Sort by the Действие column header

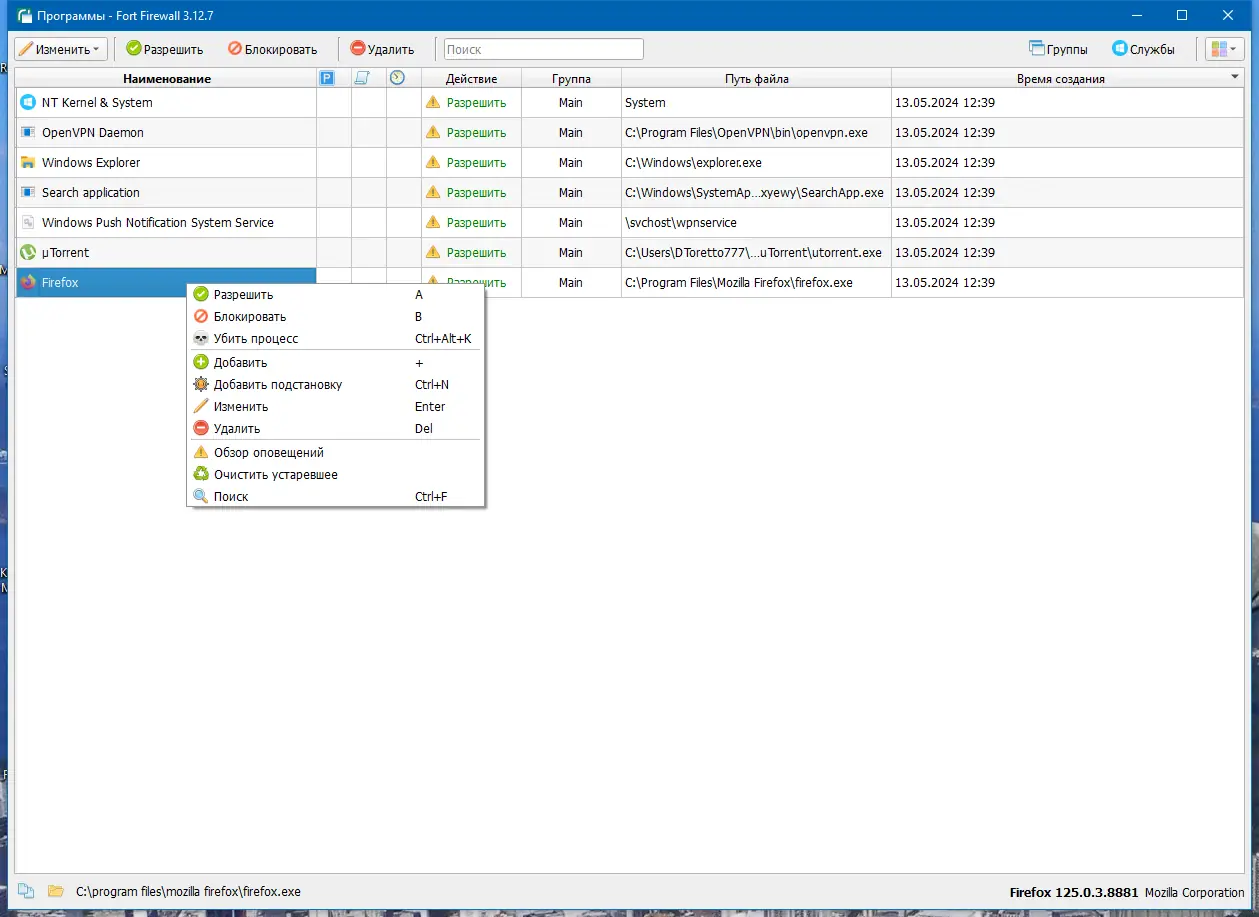coord(471,78)
